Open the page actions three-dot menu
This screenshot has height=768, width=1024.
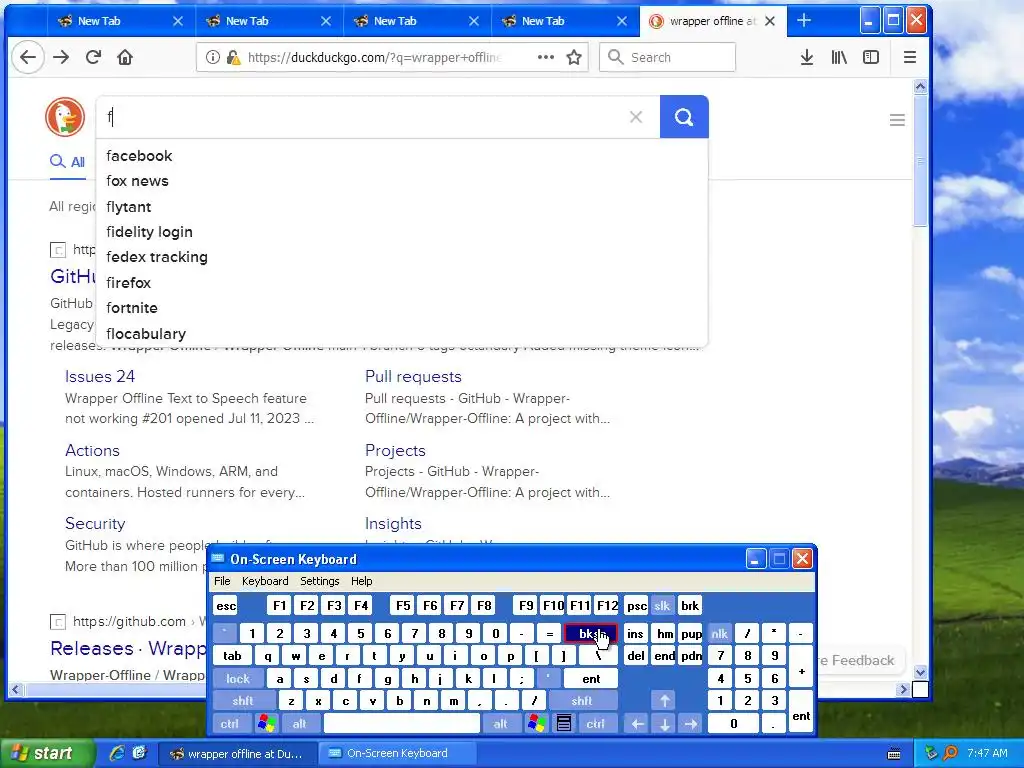pos(545,57)
